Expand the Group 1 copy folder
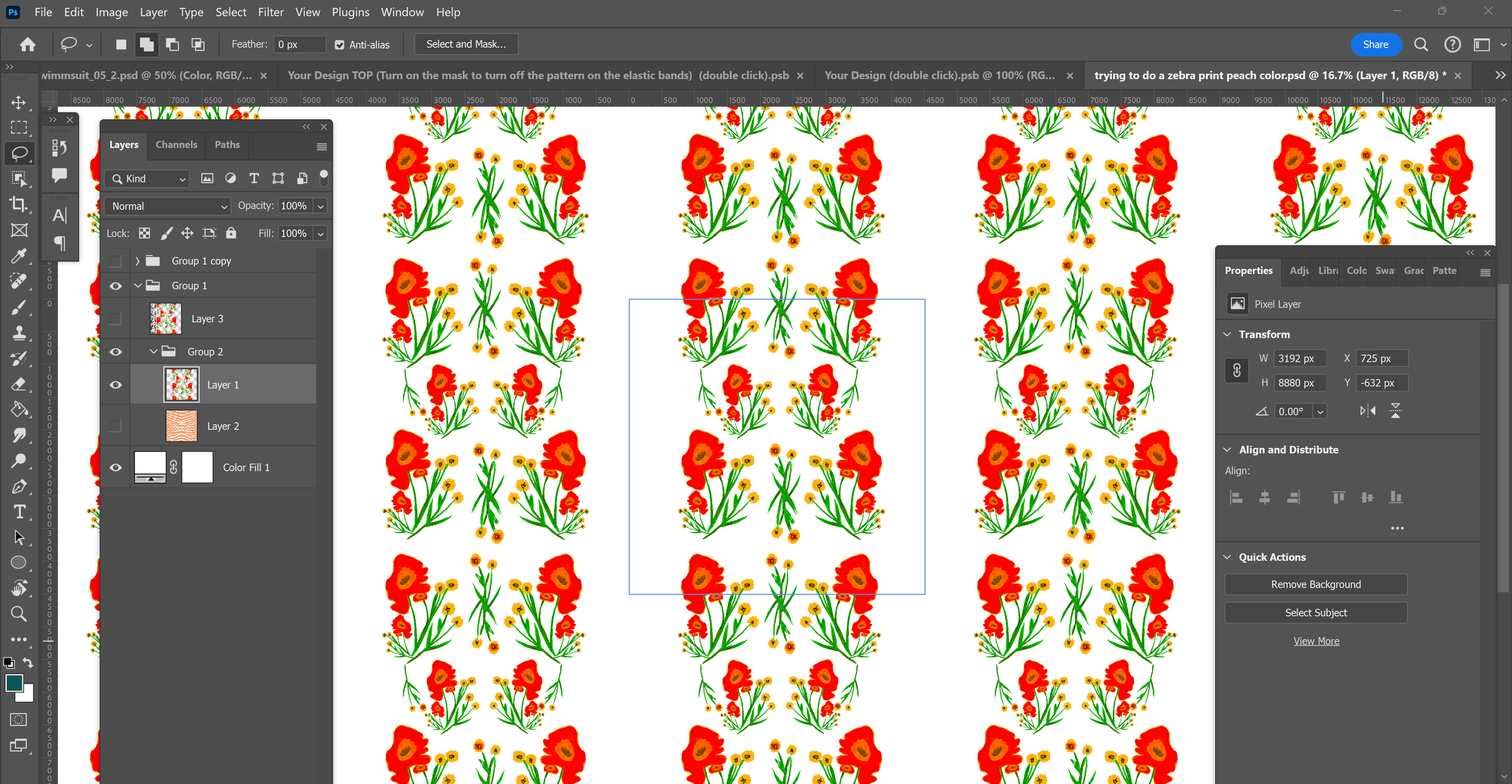The width and height of the screenshot is (1512, 784). pos(138,261)
